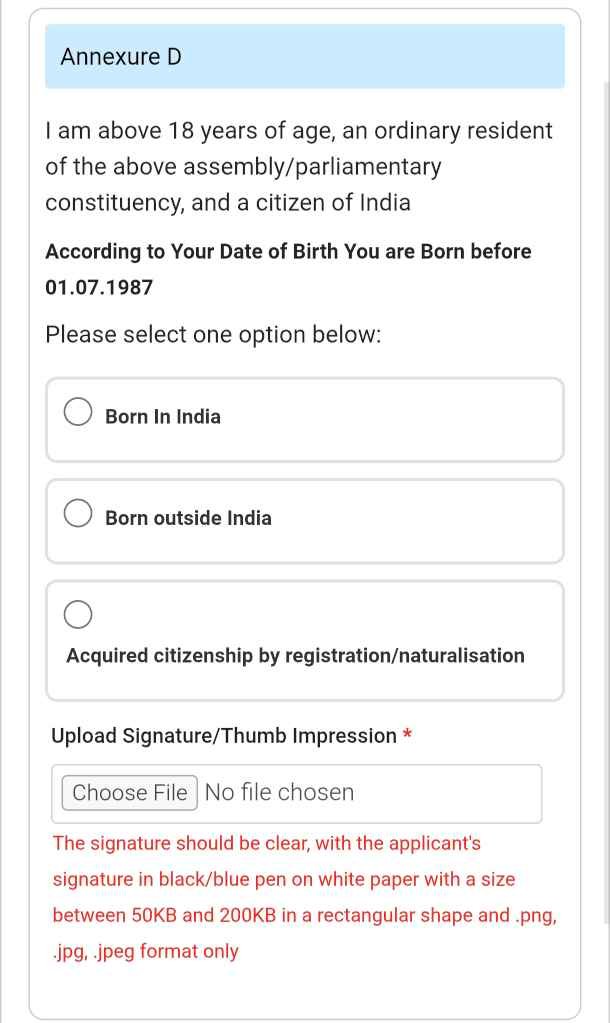This screenshot has width=610, height=1023.
Task: Select the Born In India radio button
Action: coord(79,412)
